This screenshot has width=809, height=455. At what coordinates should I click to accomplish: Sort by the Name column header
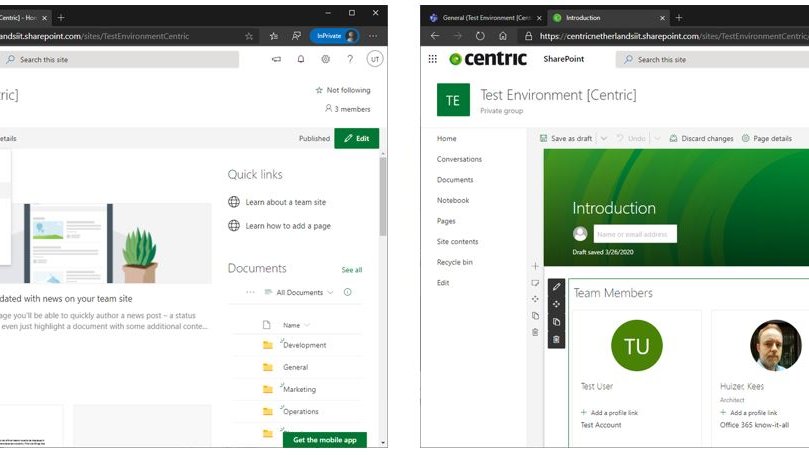coord(291,325)
